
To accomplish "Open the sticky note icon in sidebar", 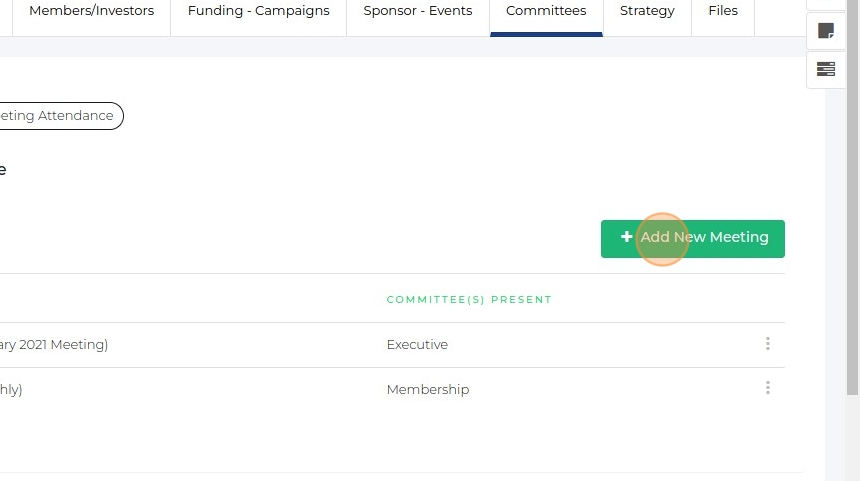I will click(x=826, y=30).
